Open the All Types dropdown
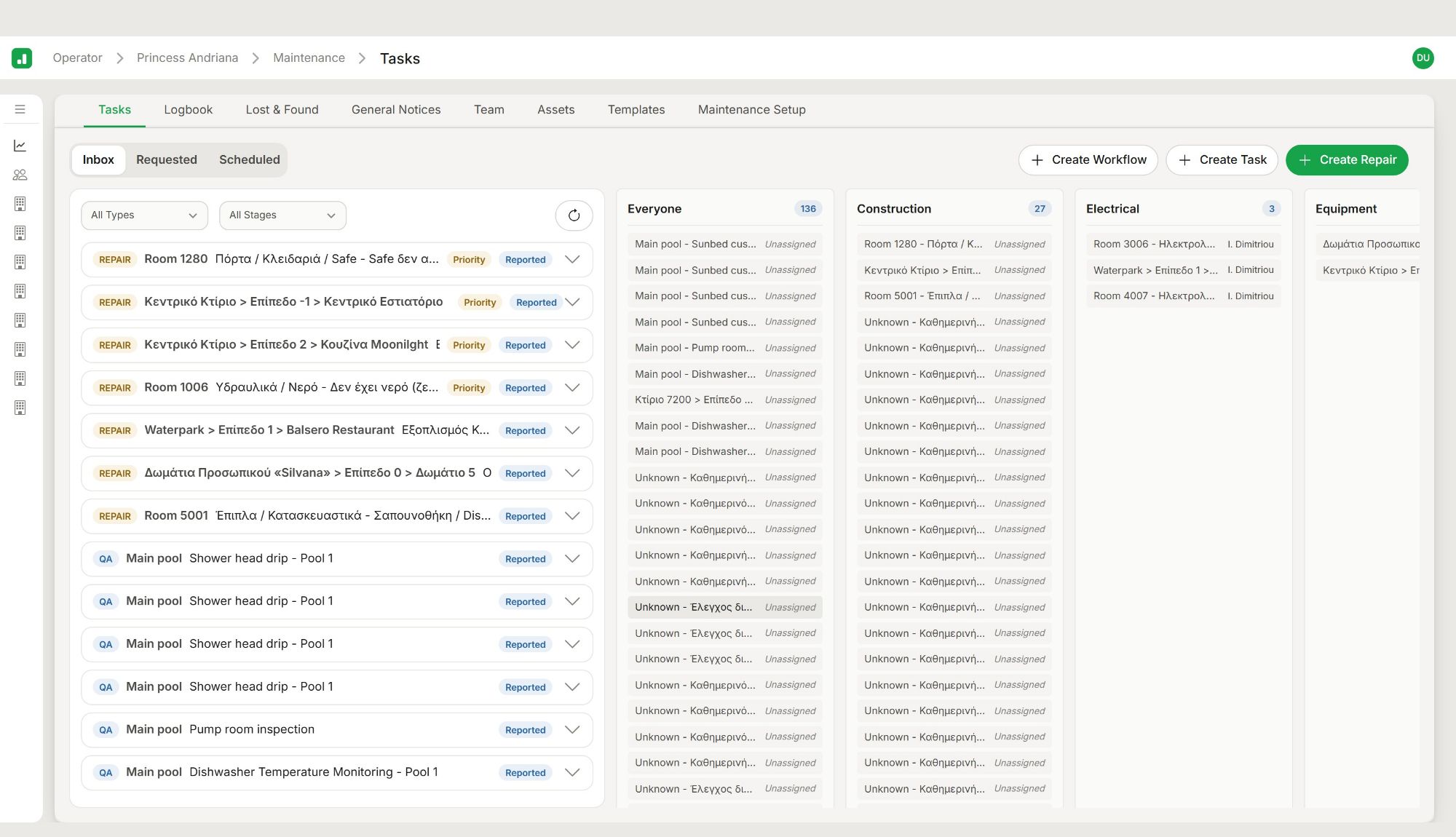Screen dimensions: 1456x837 (x=144, y=215)
